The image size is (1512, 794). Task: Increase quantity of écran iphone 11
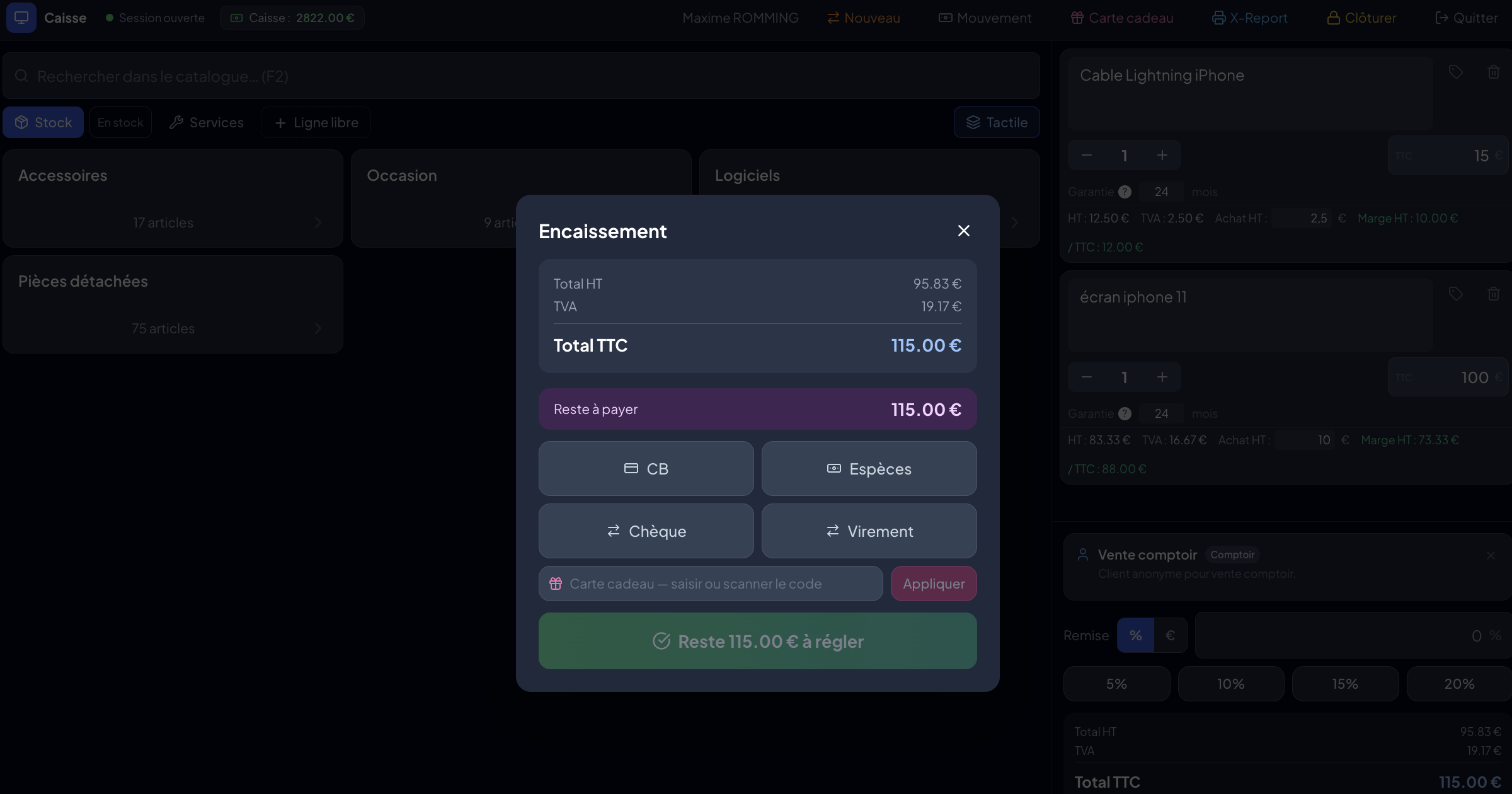click(x=1162, y=377)
